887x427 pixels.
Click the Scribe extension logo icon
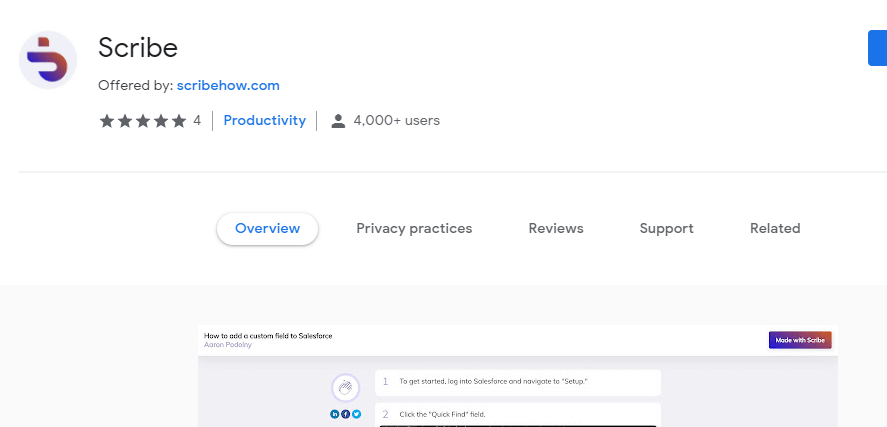48,60
